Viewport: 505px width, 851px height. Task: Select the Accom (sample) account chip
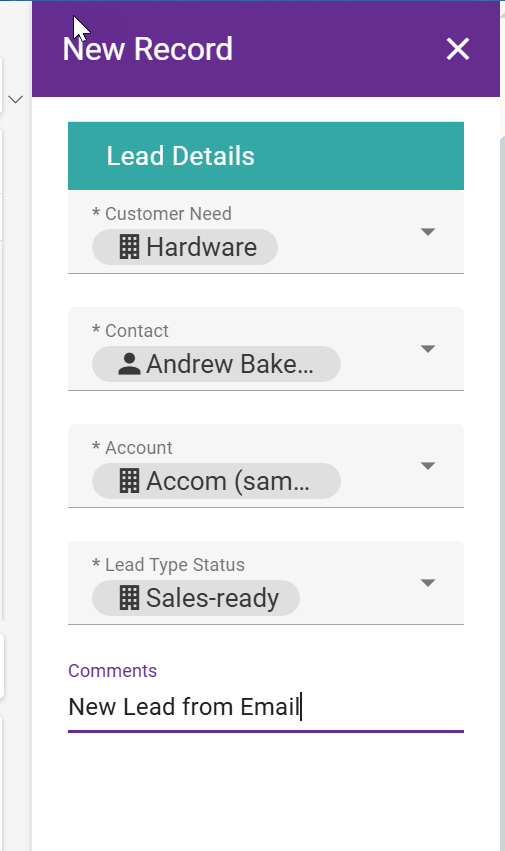(216, 481)
